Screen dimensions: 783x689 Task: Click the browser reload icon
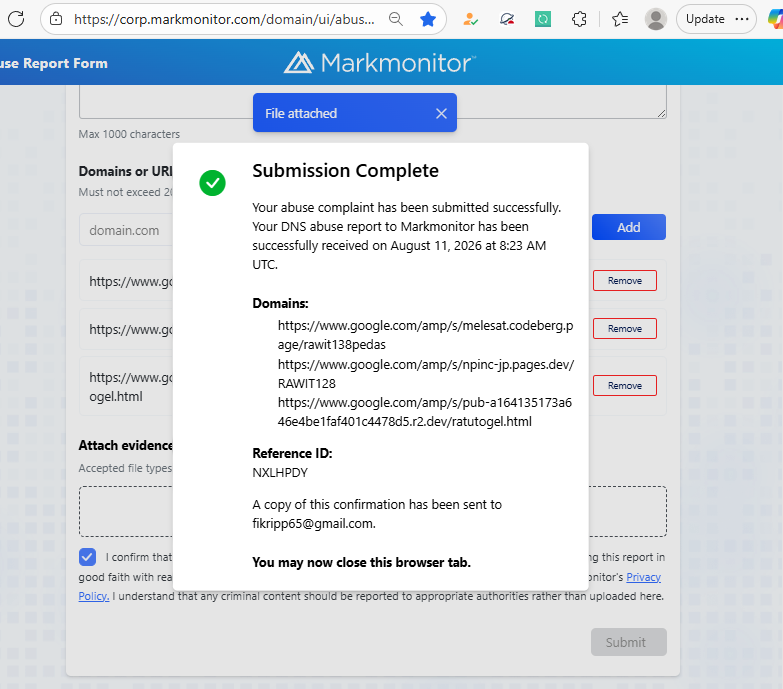[16, 19]
